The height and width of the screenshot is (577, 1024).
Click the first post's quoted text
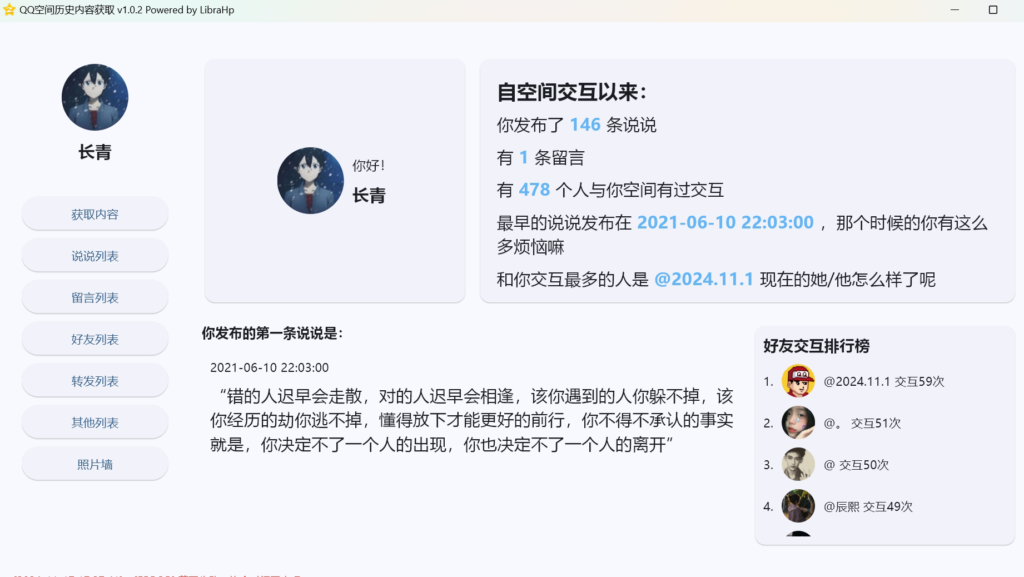(x=470, y=420)
